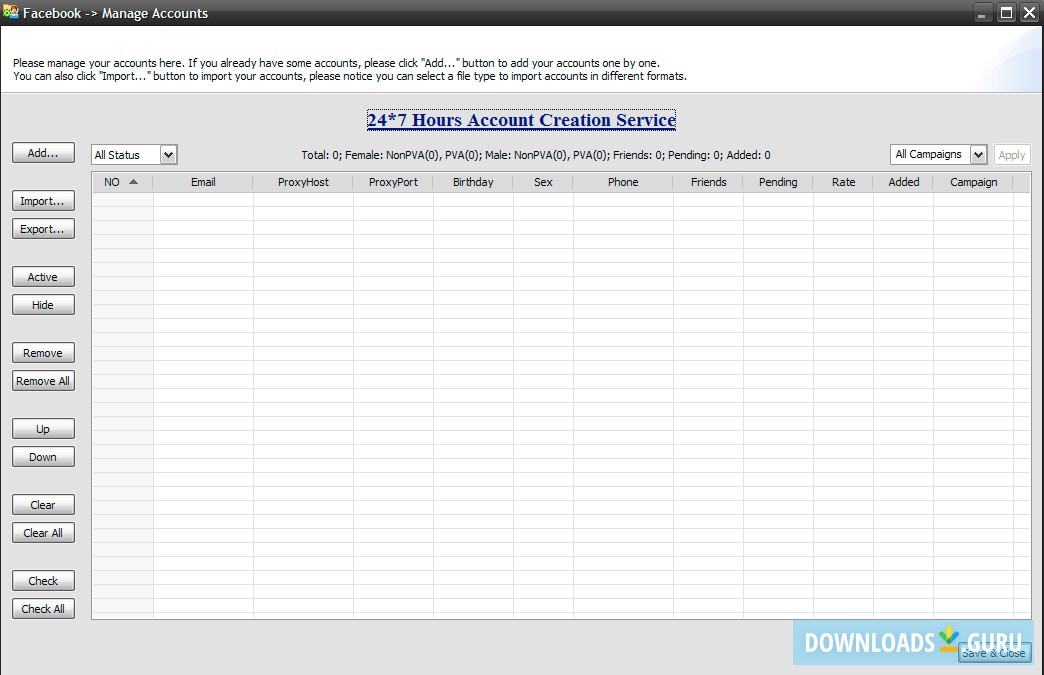Click the Clear All button
This screenshot has width=1044, height=675.
[x=43, y=533]
